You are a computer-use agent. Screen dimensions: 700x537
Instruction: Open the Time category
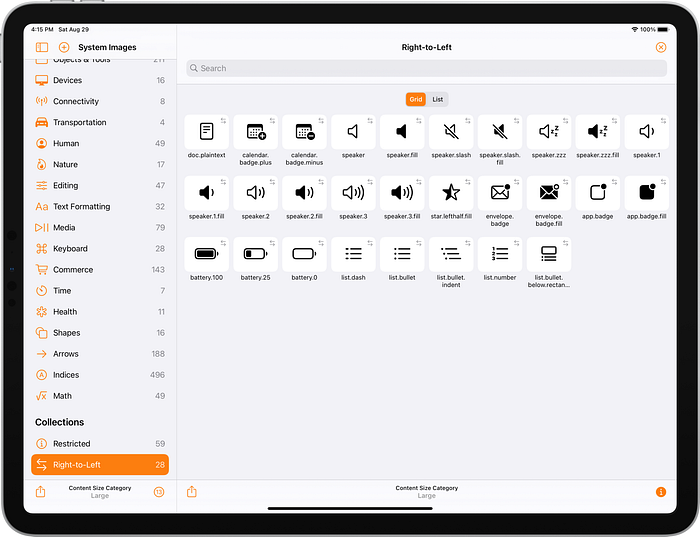[100, 291]
